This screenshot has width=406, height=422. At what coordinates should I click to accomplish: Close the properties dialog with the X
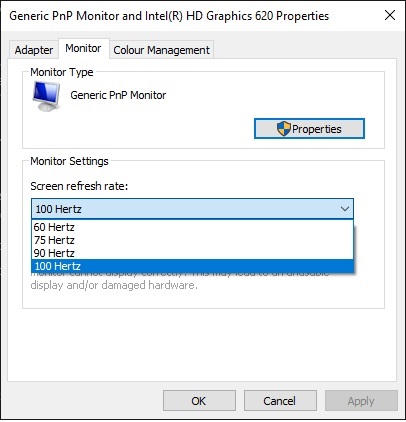click(390, 15)
